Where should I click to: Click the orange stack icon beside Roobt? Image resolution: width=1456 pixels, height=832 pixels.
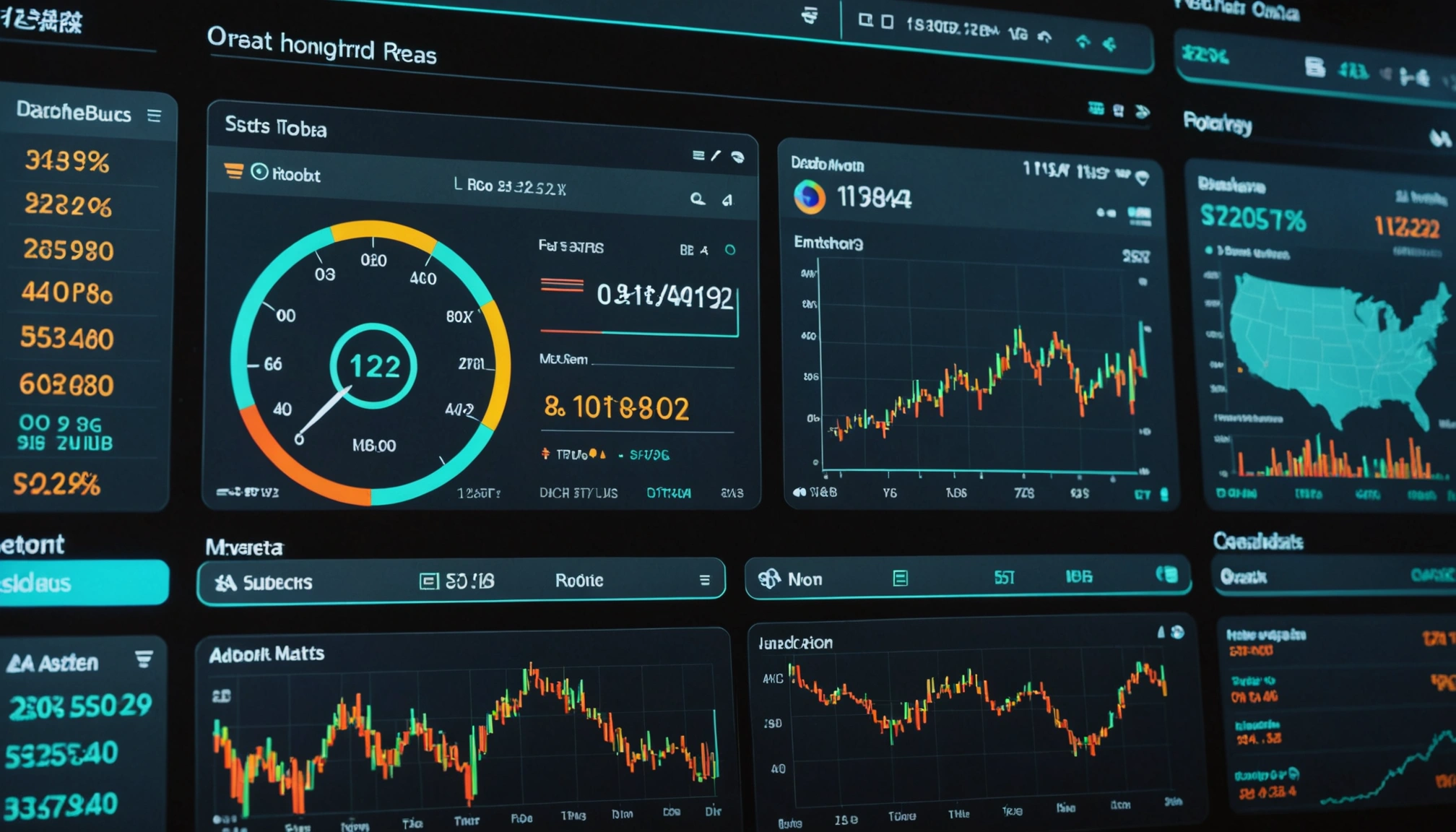[x=233, y=171]
